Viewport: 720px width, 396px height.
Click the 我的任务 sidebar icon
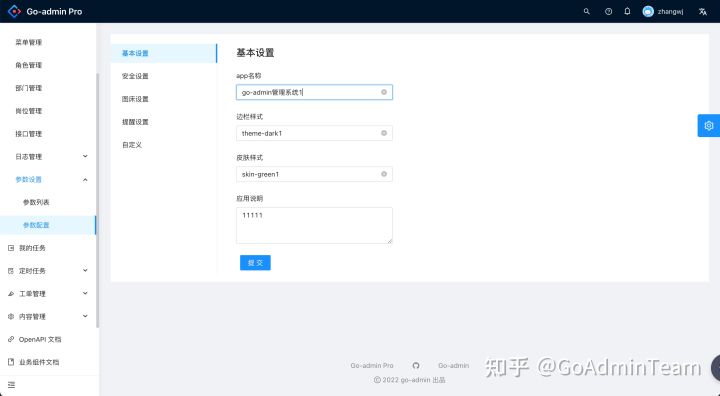tap(11, 248)
